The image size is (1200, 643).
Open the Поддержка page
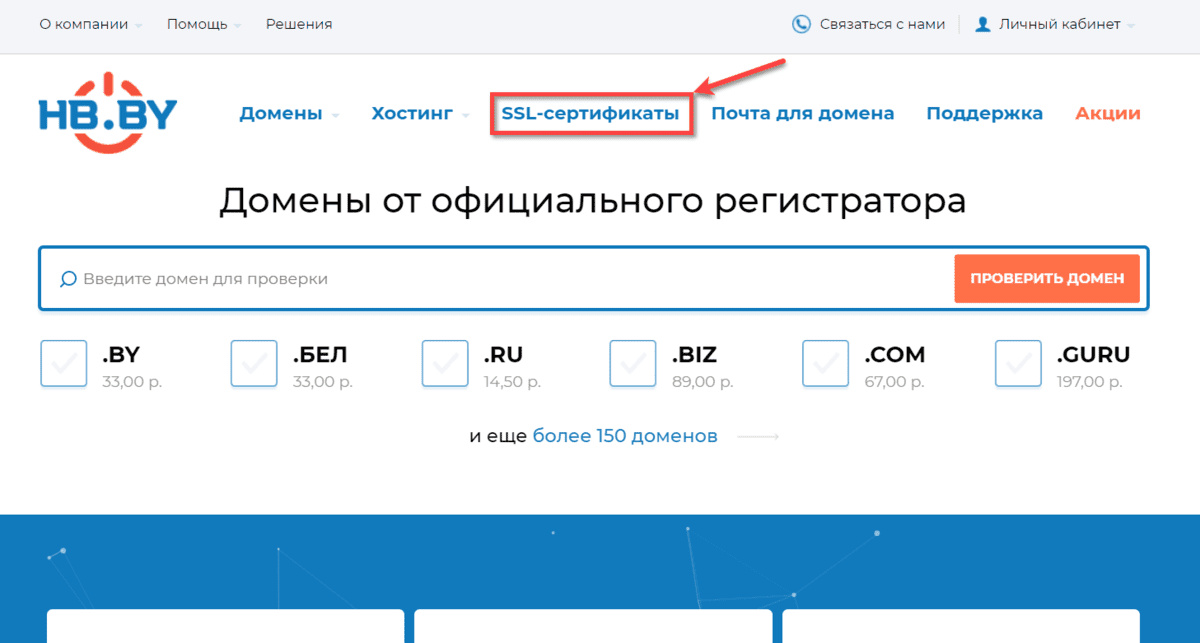click(984, 113)
